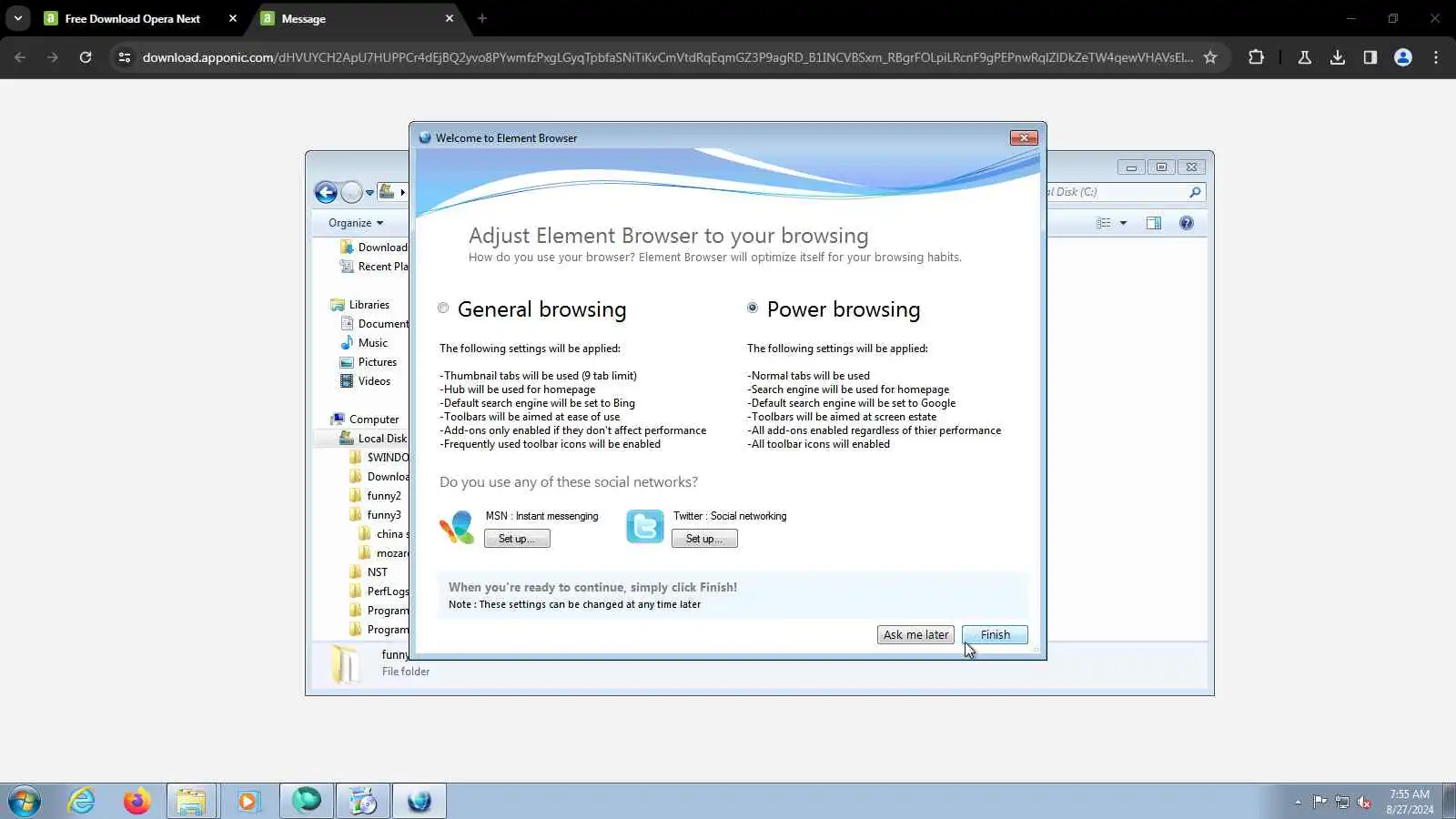This screenshot has width=1456, height=819.
Task: Select Computer in Explorer navigation pane
Action: pos(365,420)
